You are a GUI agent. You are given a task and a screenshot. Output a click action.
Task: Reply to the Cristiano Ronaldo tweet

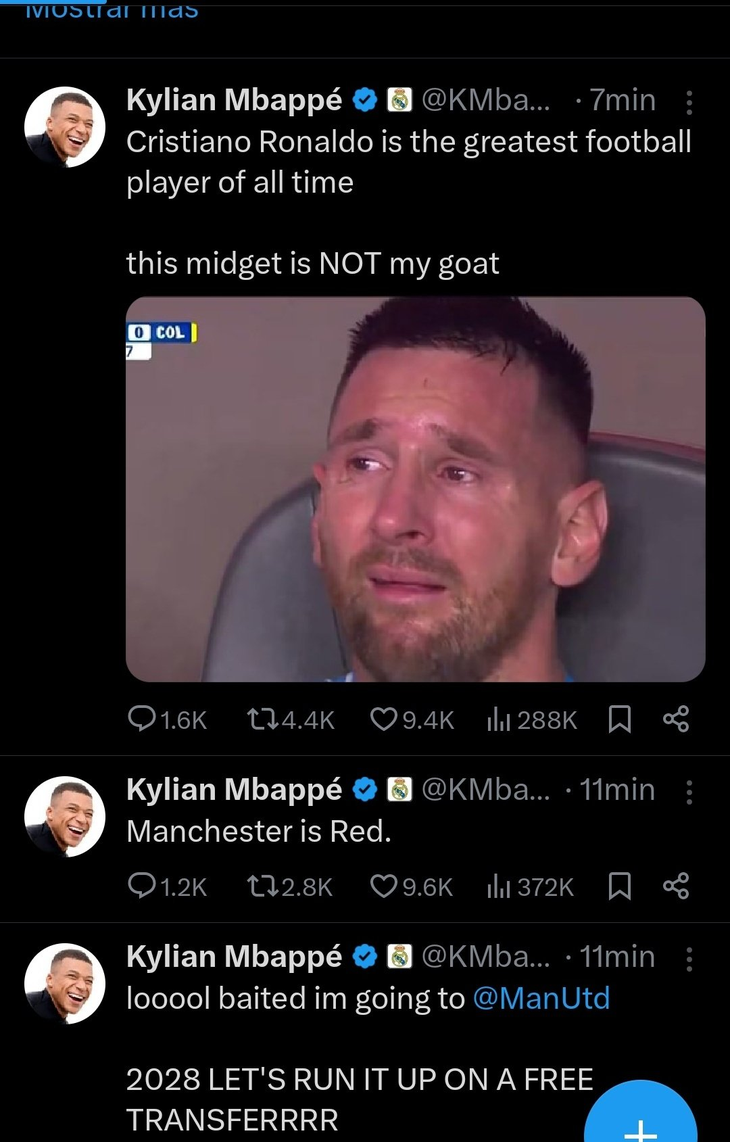point(142,719)
